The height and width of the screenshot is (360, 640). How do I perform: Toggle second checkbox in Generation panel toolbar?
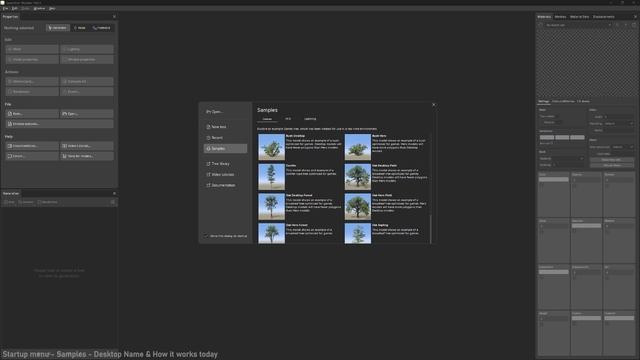[20, 202]
